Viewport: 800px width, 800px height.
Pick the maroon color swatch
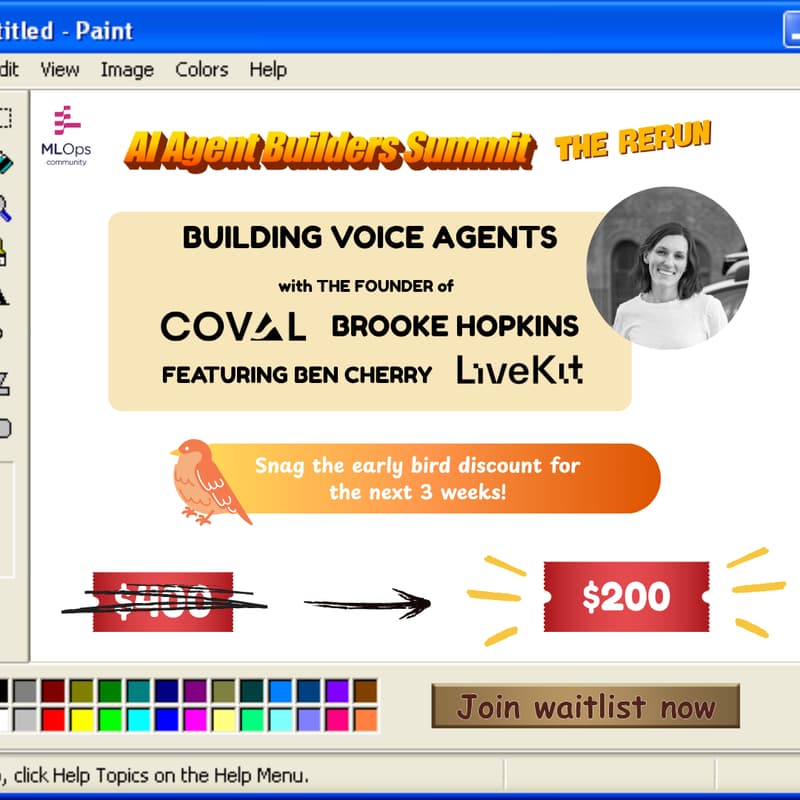tap(53, 691)
